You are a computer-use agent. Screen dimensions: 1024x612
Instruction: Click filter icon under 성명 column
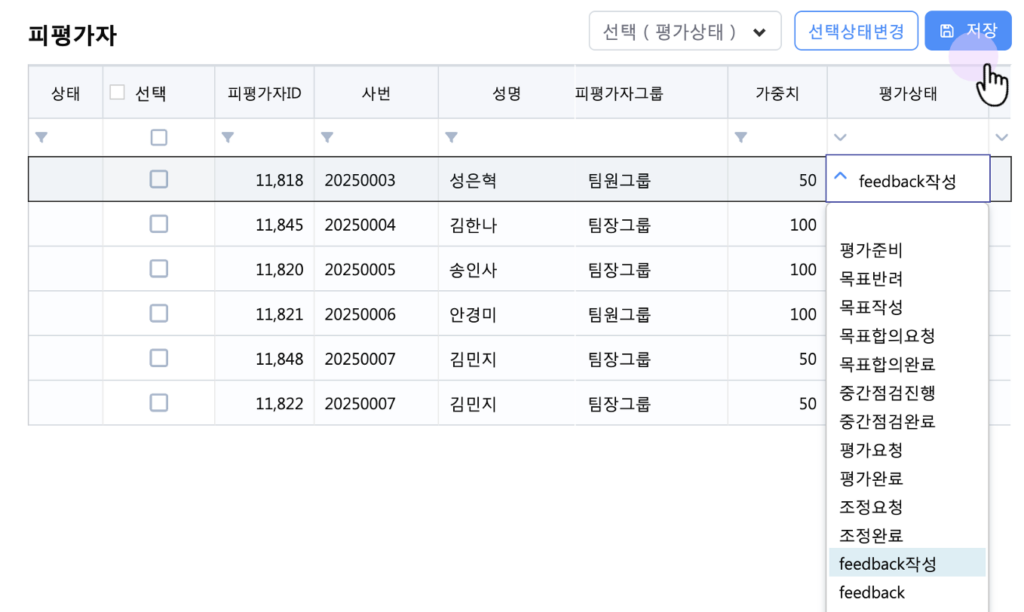tap(451, 137)
